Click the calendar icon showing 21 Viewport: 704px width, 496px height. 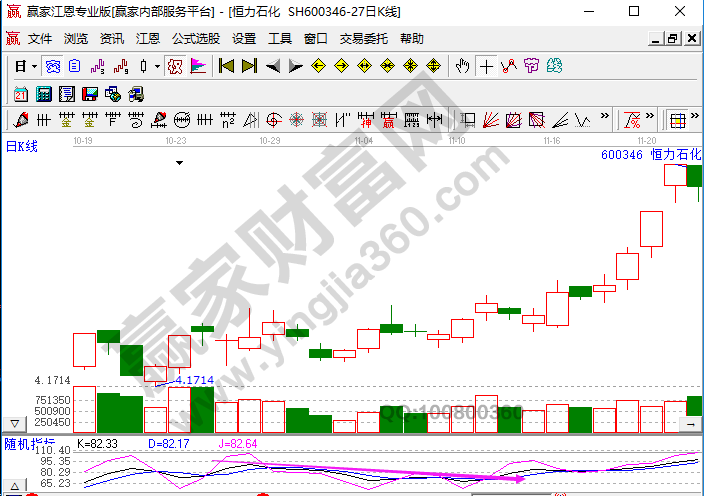(21, 94)
